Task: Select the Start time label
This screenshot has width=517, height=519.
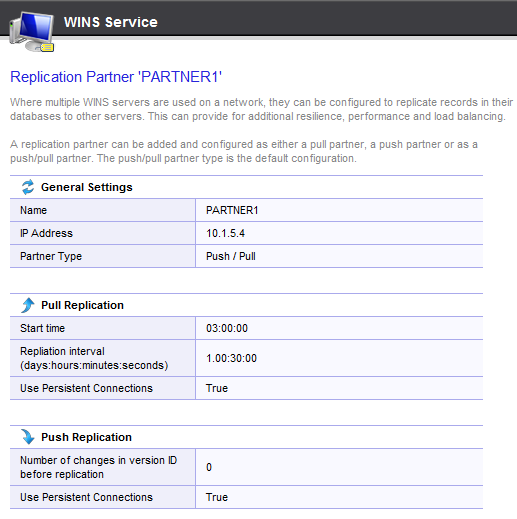Action: coord(42,328)
